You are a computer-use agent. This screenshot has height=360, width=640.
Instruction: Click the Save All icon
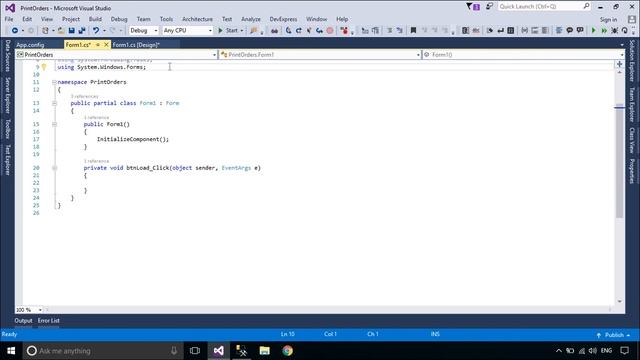click(x=82, y=31)
